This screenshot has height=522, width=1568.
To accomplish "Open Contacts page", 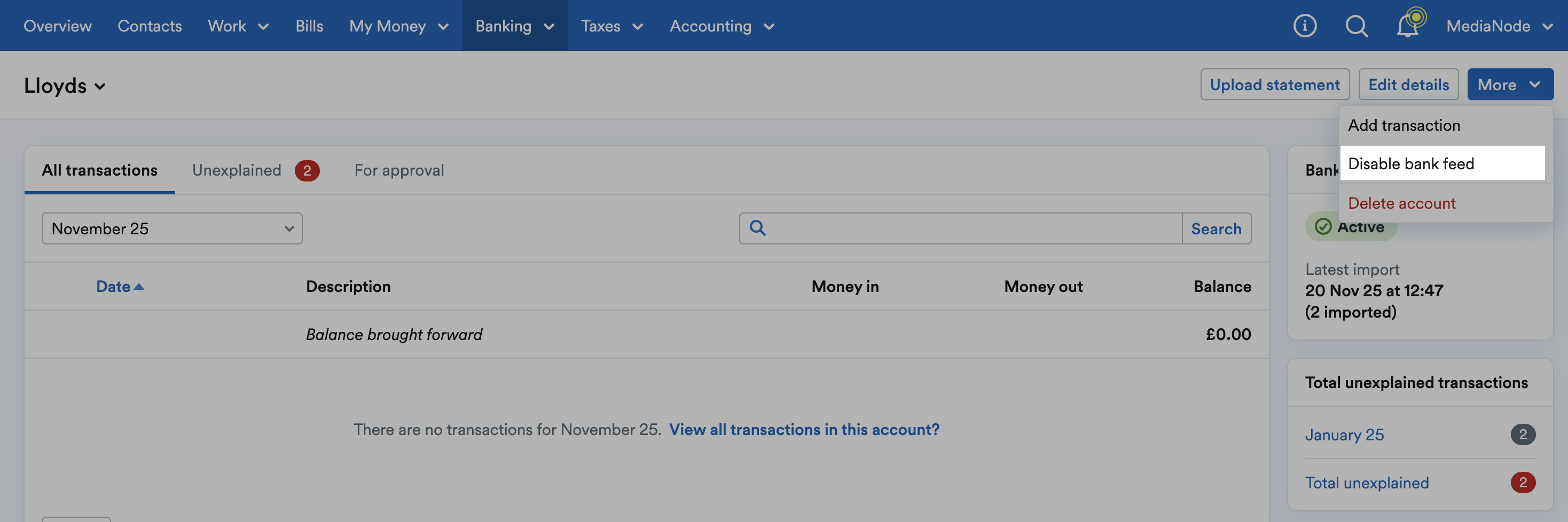I will pos(149,26).
